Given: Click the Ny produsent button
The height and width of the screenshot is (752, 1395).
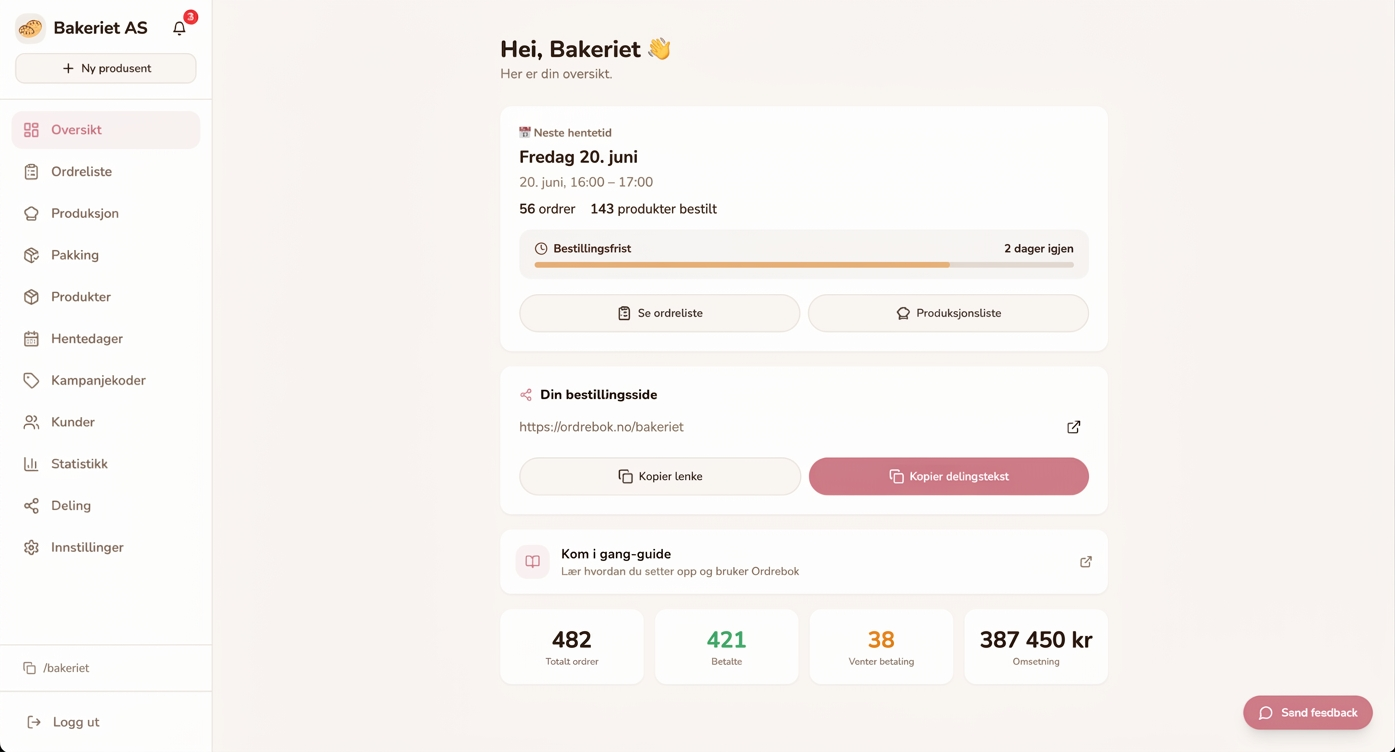Looking at the screenshot, I should (106, 69).
